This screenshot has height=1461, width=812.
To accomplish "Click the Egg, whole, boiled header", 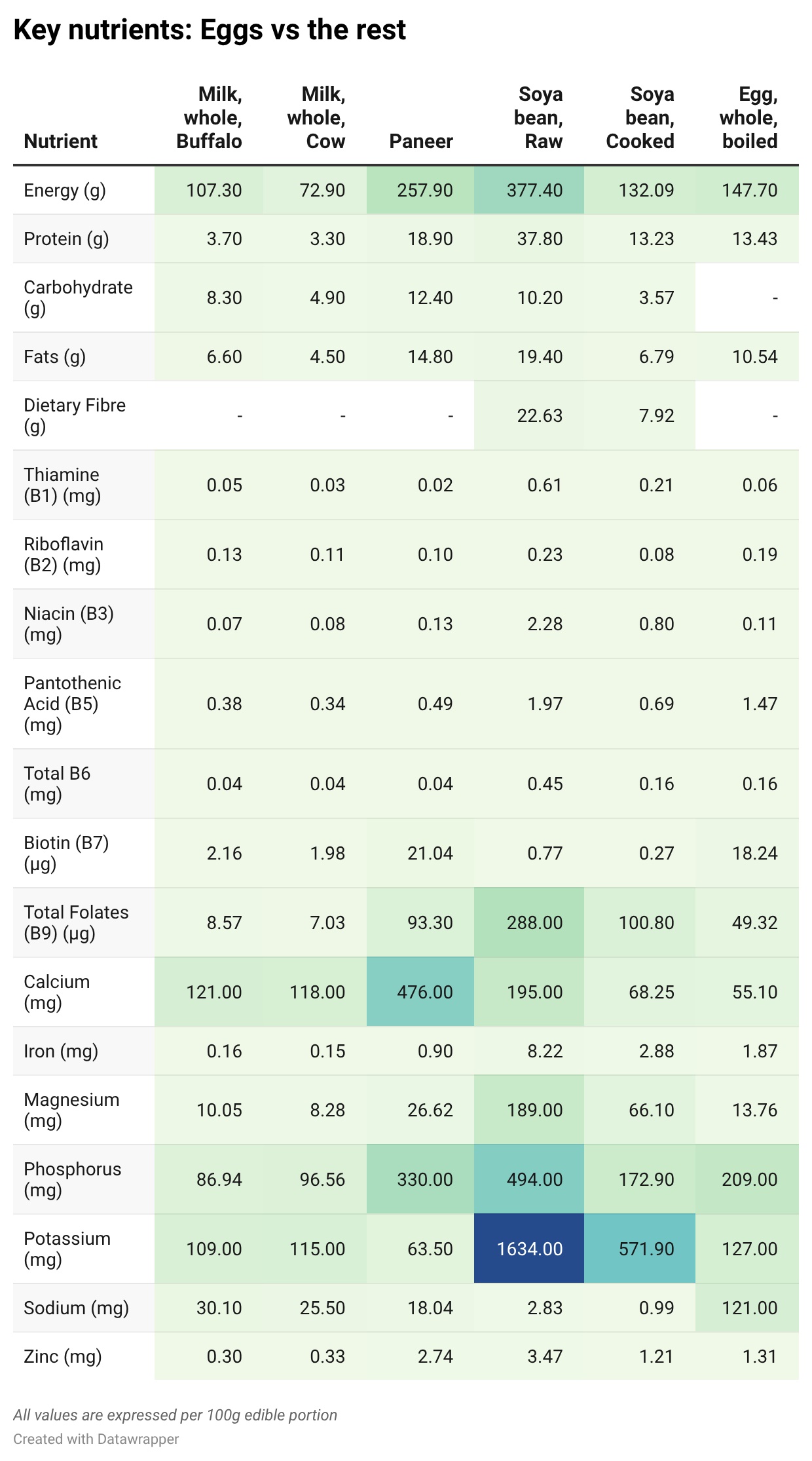I will (x=748, y=118).
